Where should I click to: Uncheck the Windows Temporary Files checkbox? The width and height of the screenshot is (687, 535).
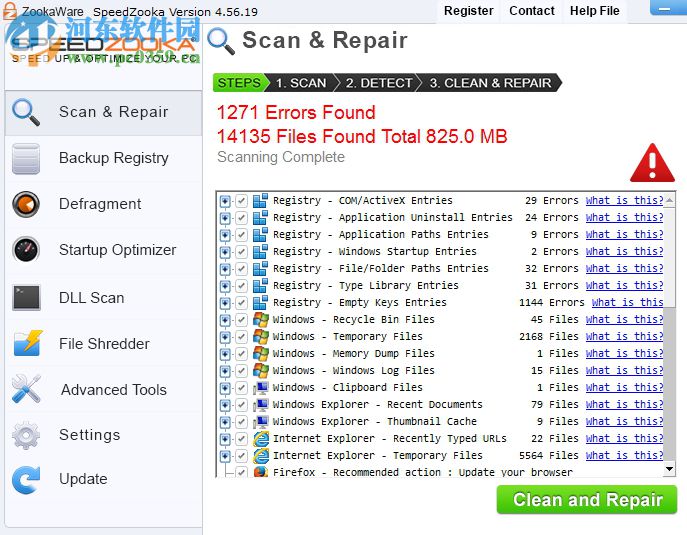coord(241,337)
